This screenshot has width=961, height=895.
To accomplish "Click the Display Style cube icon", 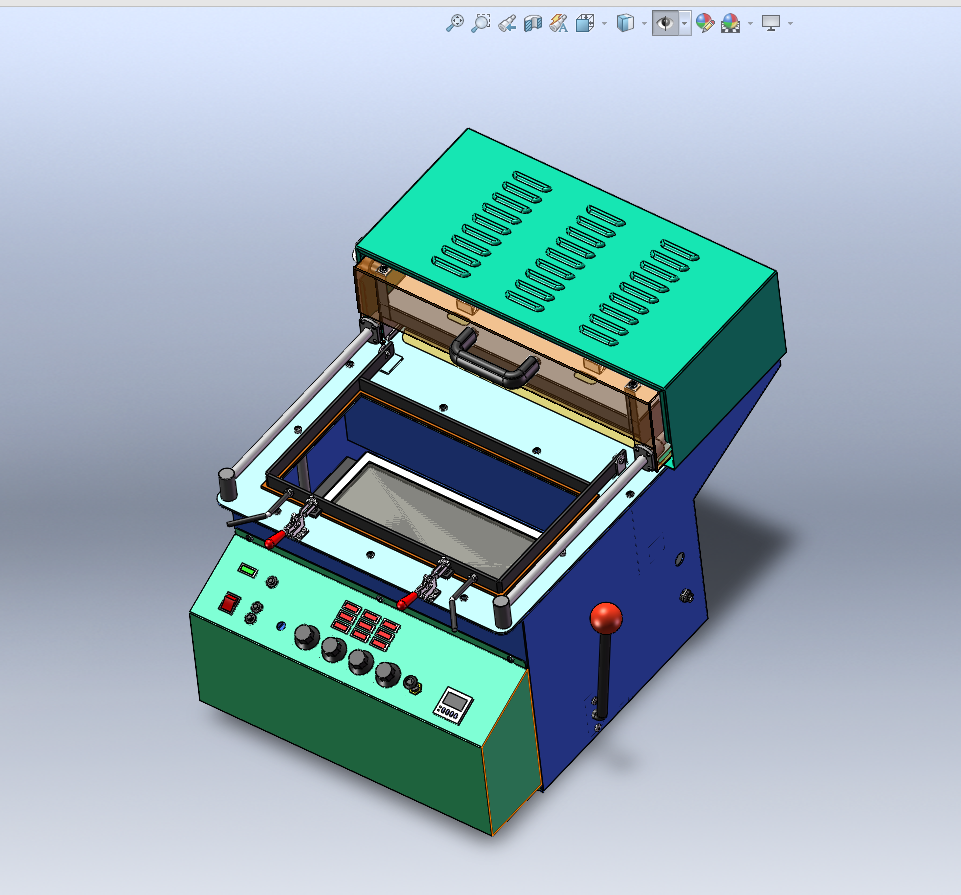I will 625,23.
